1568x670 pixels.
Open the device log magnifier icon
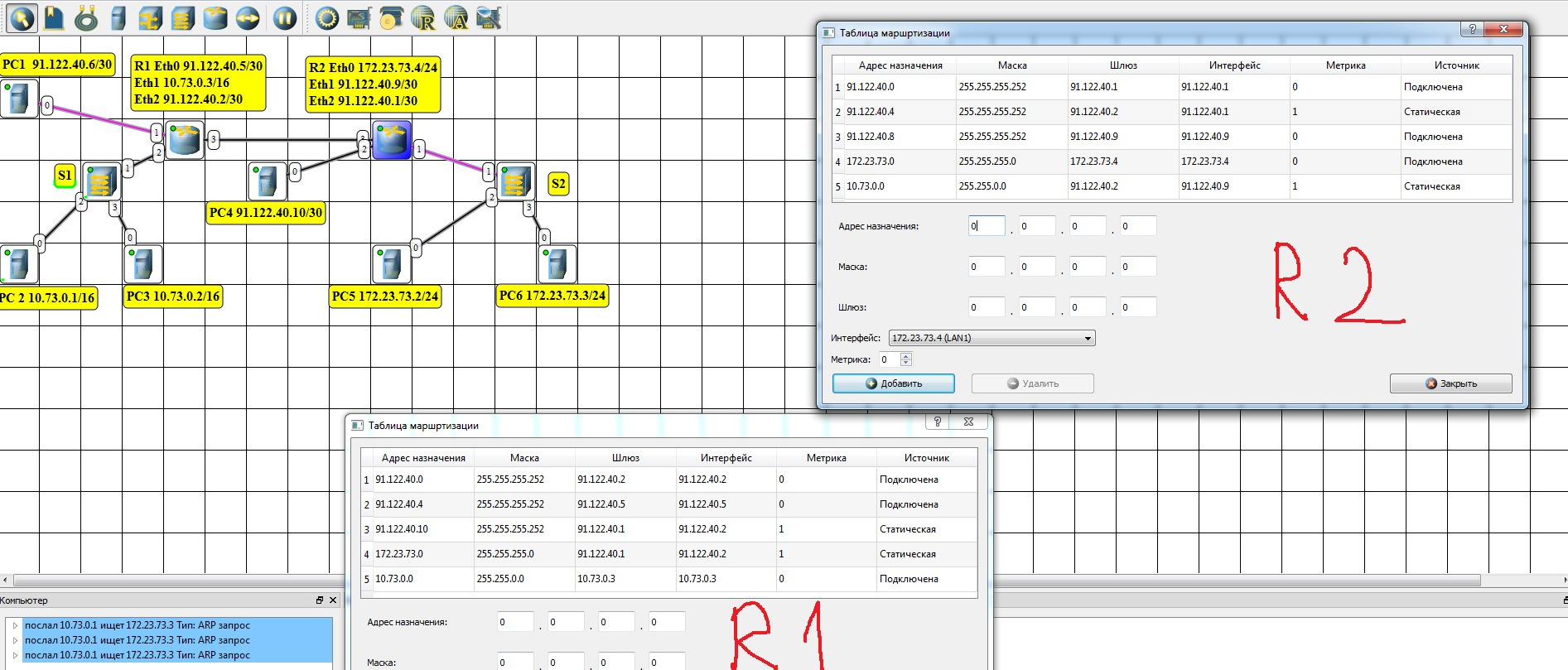489,17
